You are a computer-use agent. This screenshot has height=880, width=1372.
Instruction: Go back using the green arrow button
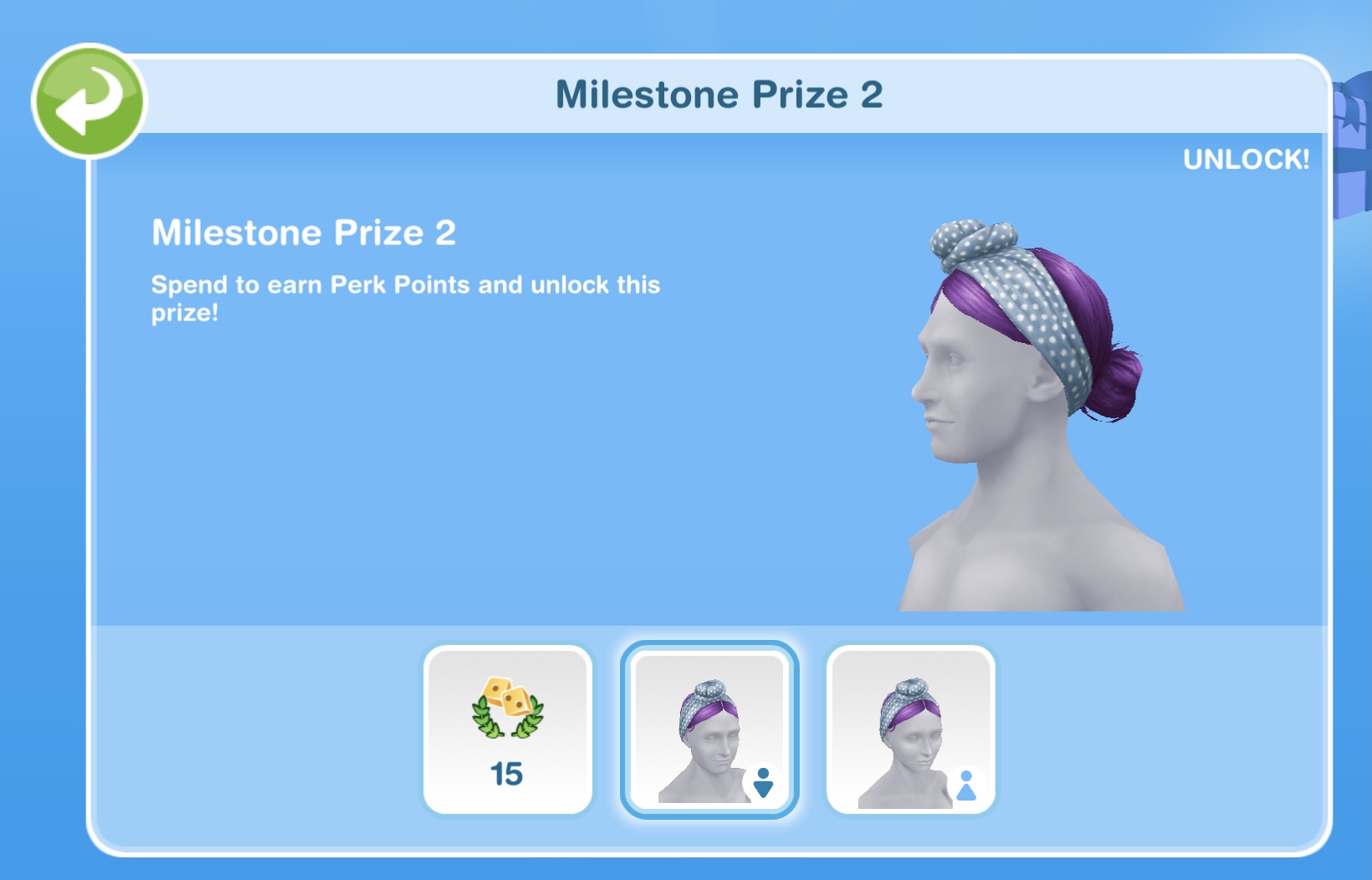(x=89, y=101)
